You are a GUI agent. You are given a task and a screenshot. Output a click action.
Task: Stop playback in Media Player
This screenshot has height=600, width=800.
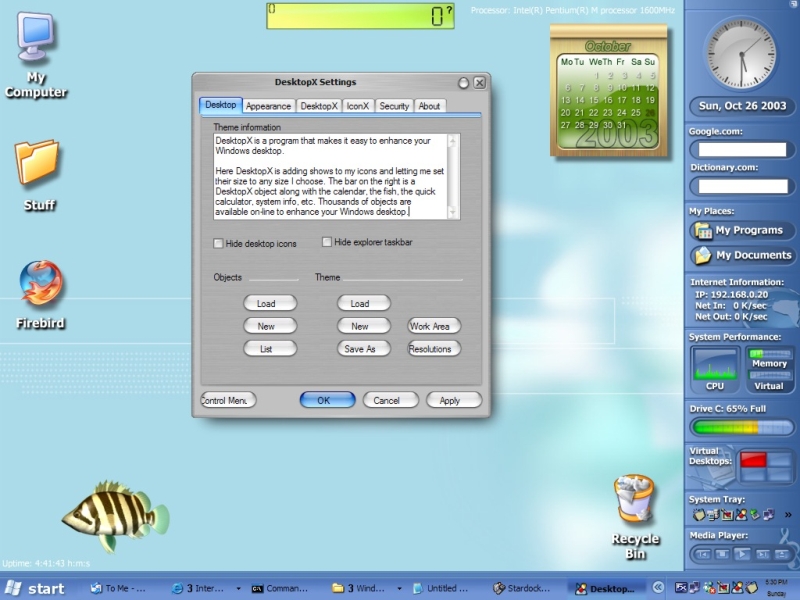(722, 554)
